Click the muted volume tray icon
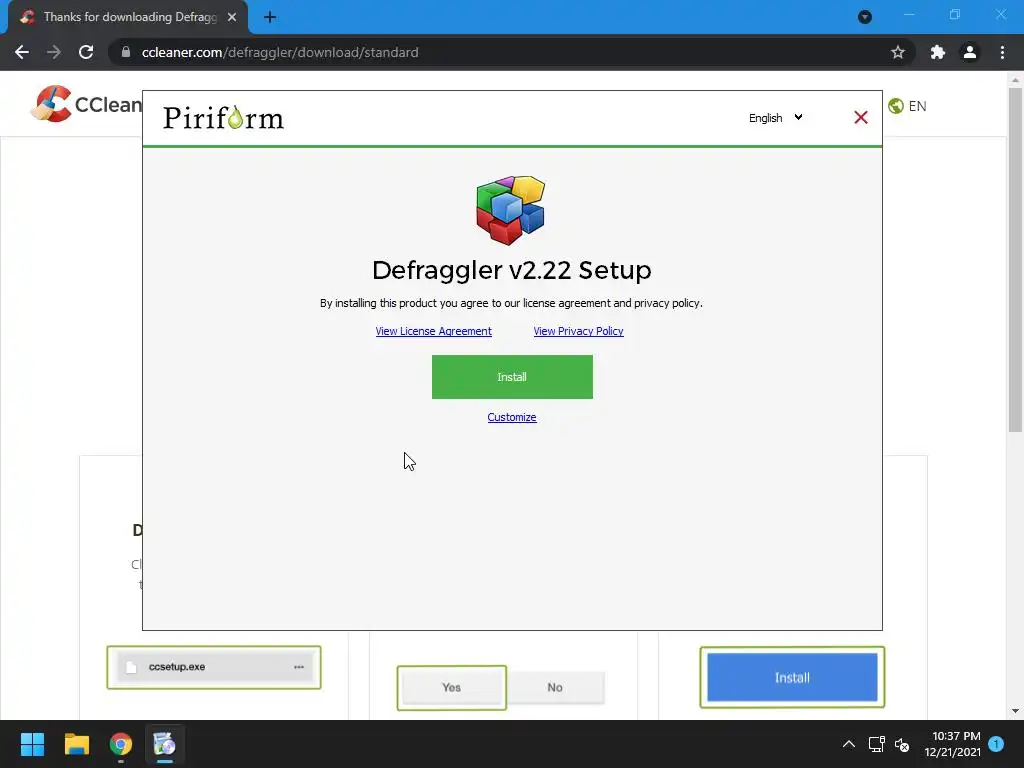1024x768 pixels. tap(902, 744)
